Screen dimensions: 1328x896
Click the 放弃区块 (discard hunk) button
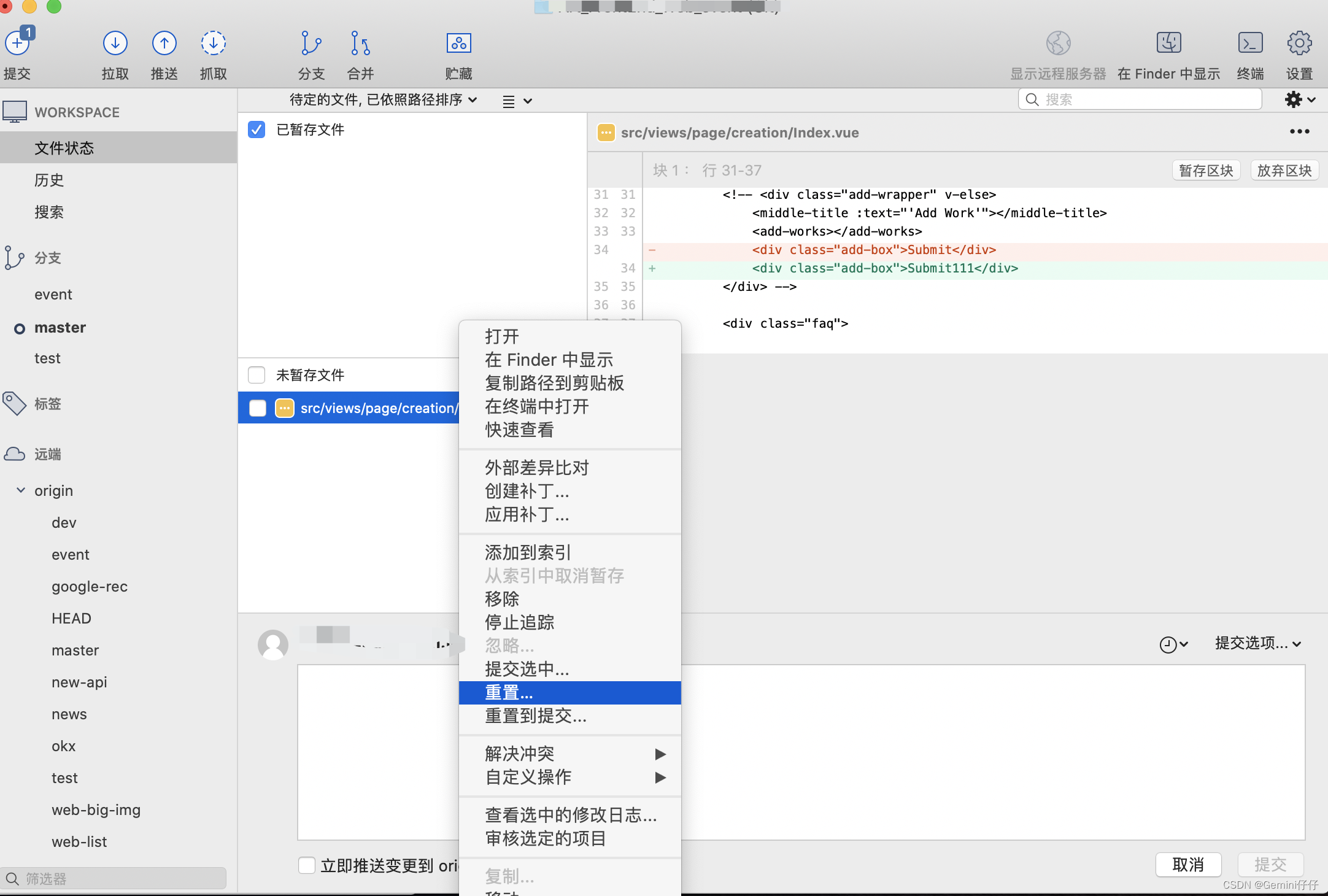point(1284,171)
